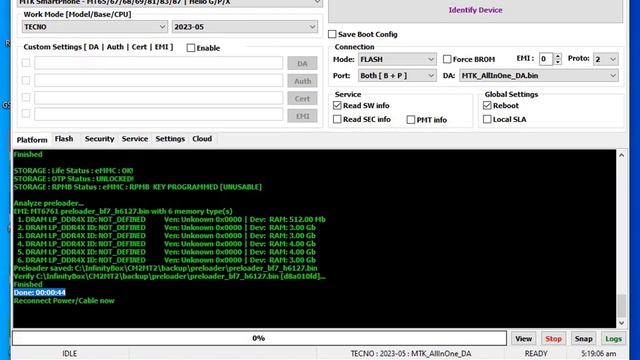Check PMT info option

[x=411, y=120]
